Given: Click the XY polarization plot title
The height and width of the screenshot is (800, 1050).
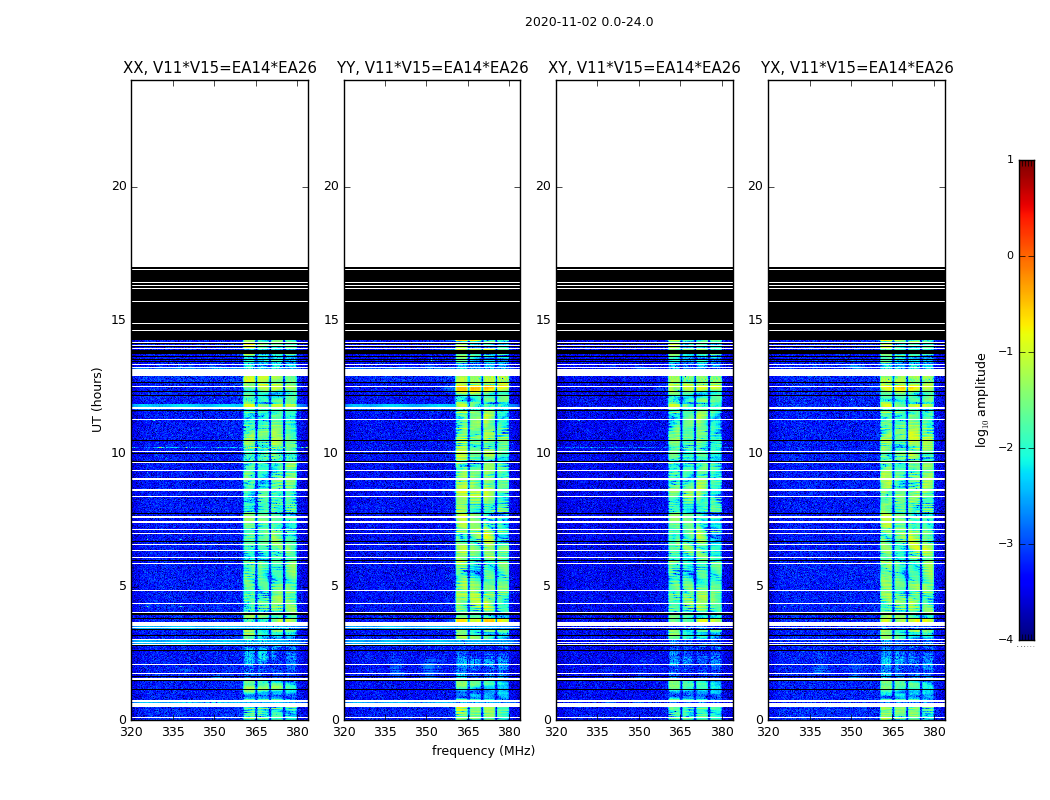Looking at the screenshot, I should [644, 68].
